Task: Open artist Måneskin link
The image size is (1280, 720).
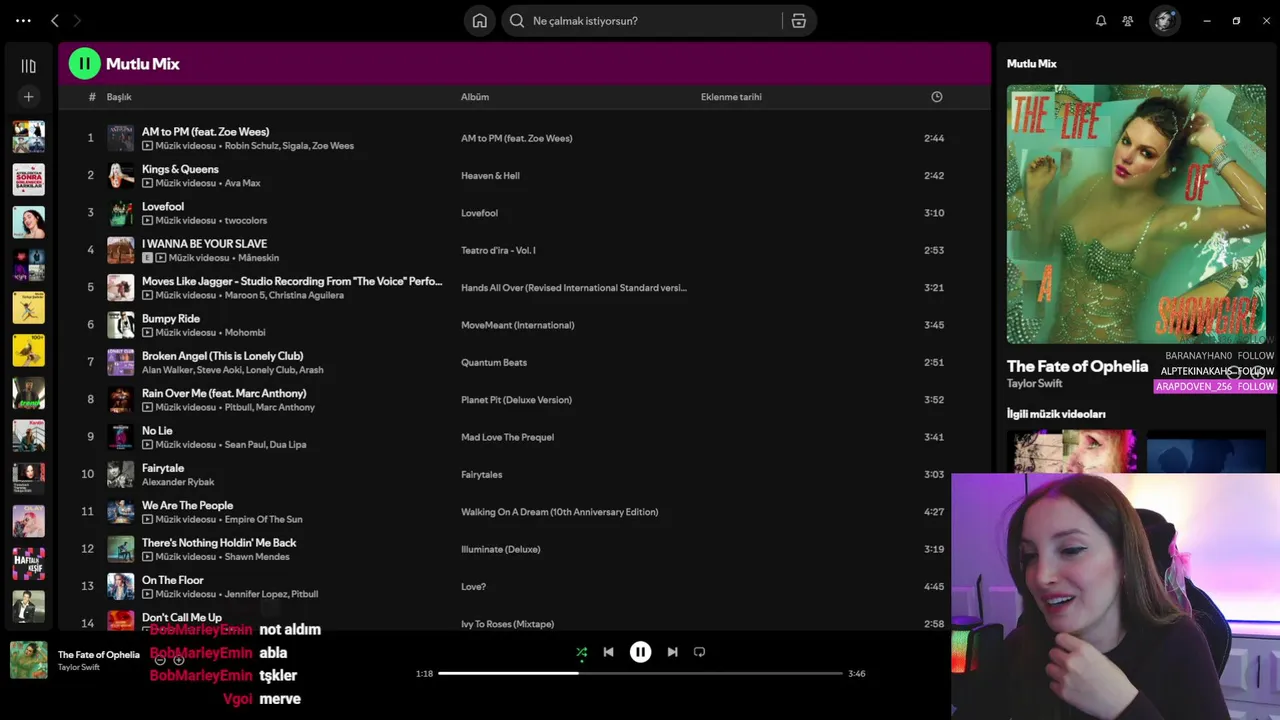Action: tap(258, 258)
